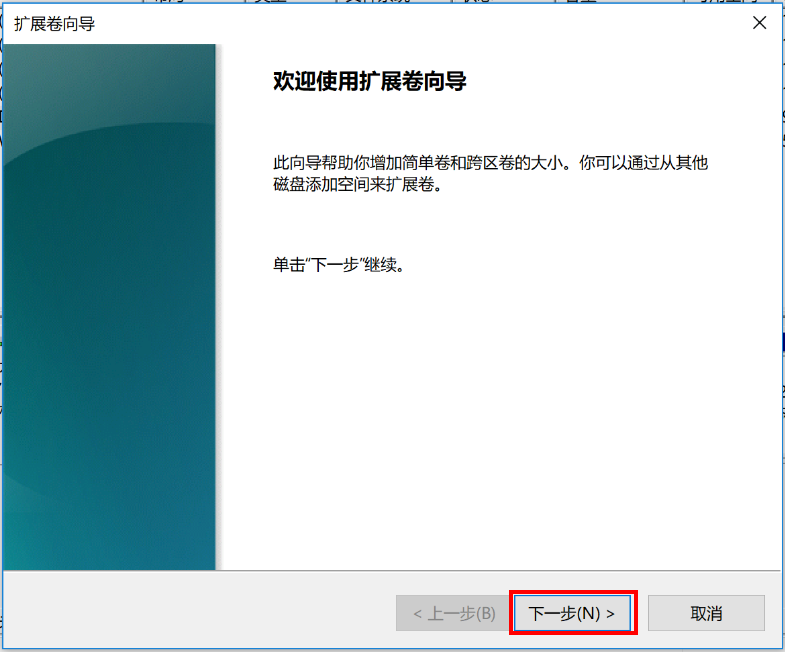Click the 下一步(N) button to continue
This screenshot has width=785, height=652.
pyautogui.click(x=572, y=613)
